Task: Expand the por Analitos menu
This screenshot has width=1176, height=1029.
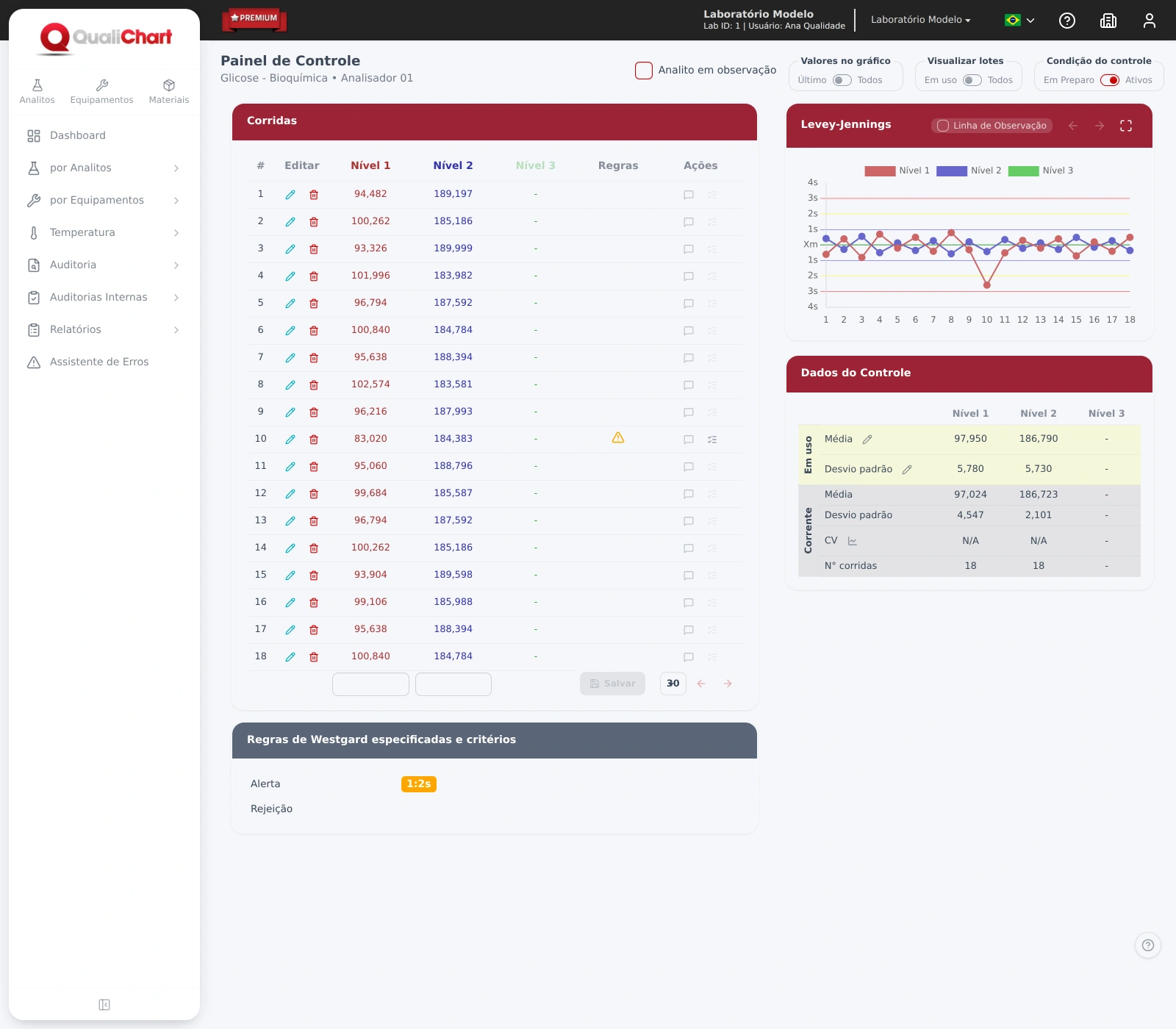Action: pos(104,168)
